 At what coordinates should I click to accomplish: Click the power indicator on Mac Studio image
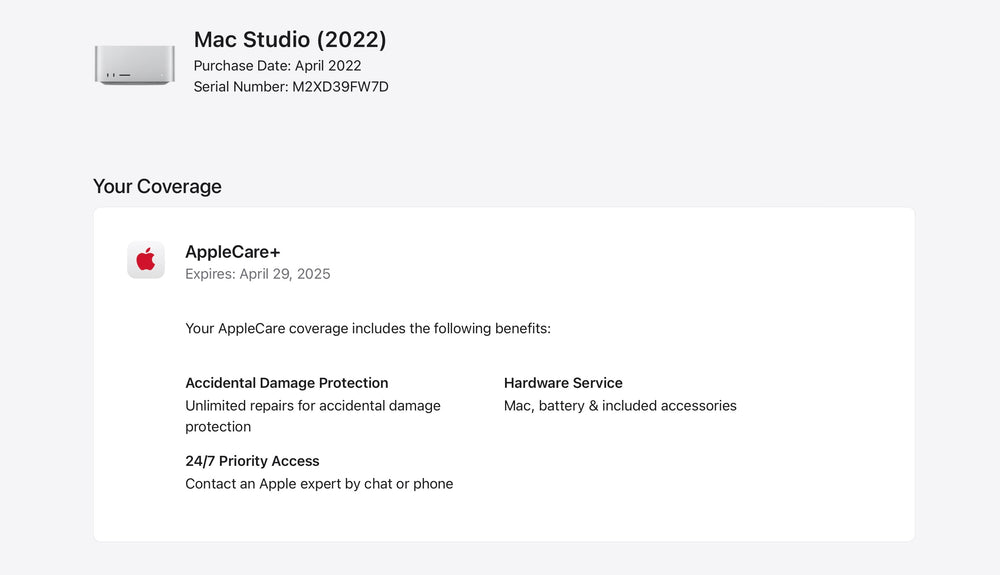(x=162, y=75)
